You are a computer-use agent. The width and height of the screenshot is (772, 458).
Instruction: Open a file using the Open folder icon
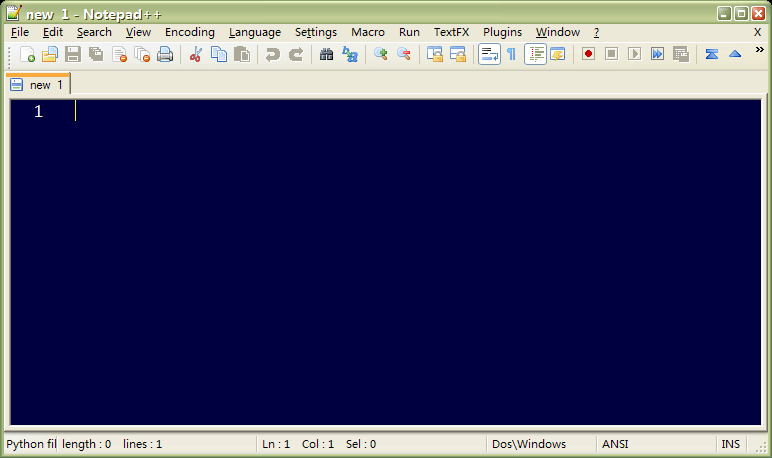point(50,54)
